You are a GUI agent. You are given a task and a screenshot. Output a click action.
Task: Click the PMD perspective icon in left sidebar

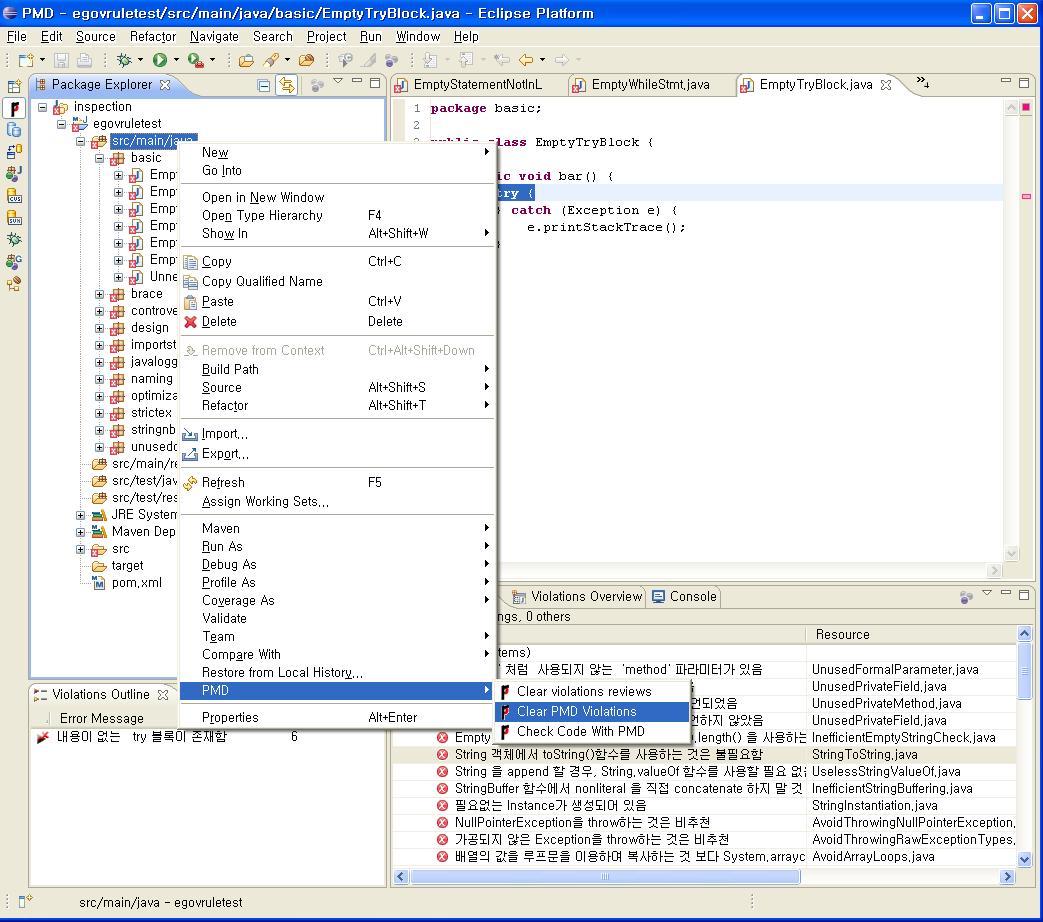(14, 108)
